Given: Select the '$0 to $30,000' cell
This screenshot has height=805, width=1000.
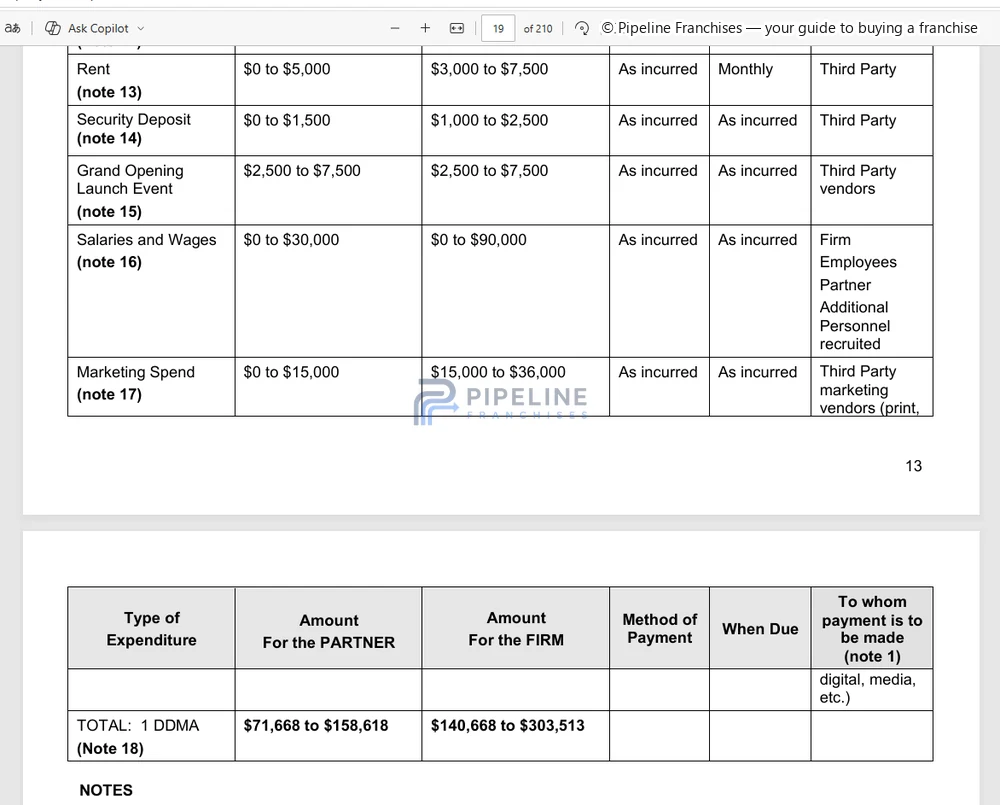Looking at the screenshot, I should (291, 240).
